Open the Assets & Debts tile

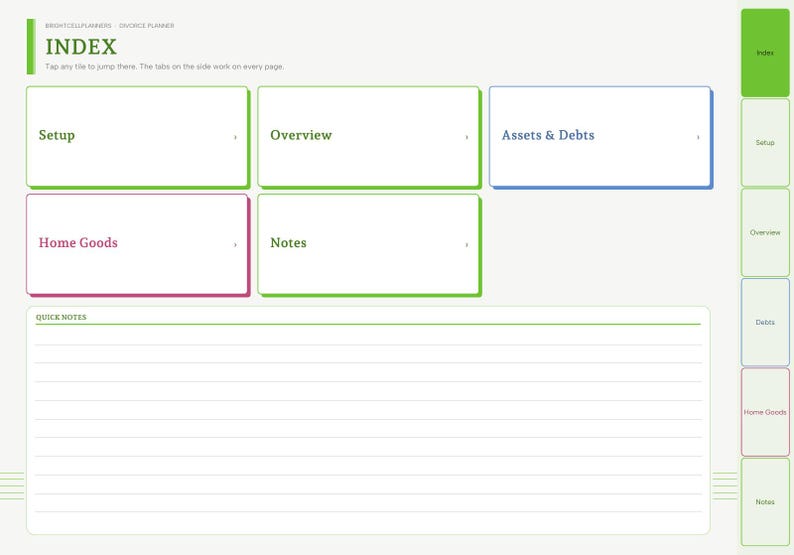click(x=600, y=137)
